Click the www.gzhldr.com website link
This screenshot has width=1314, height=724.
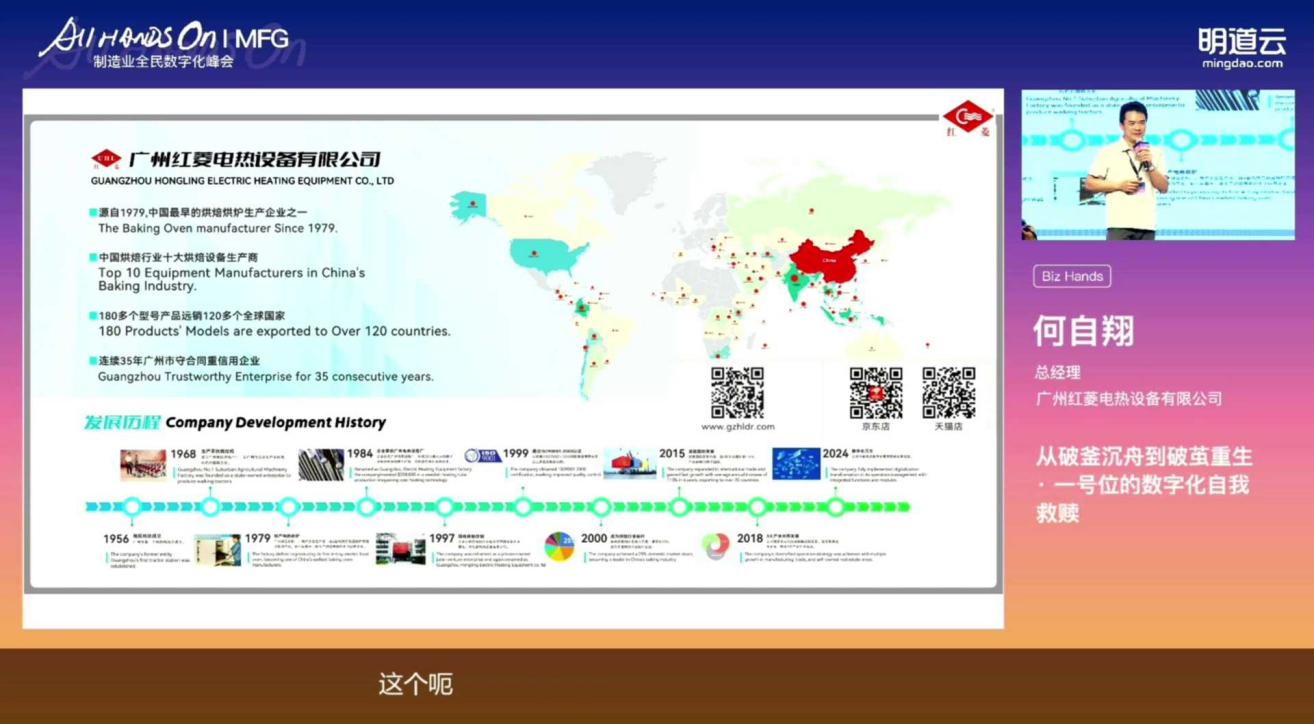point(737,427)
